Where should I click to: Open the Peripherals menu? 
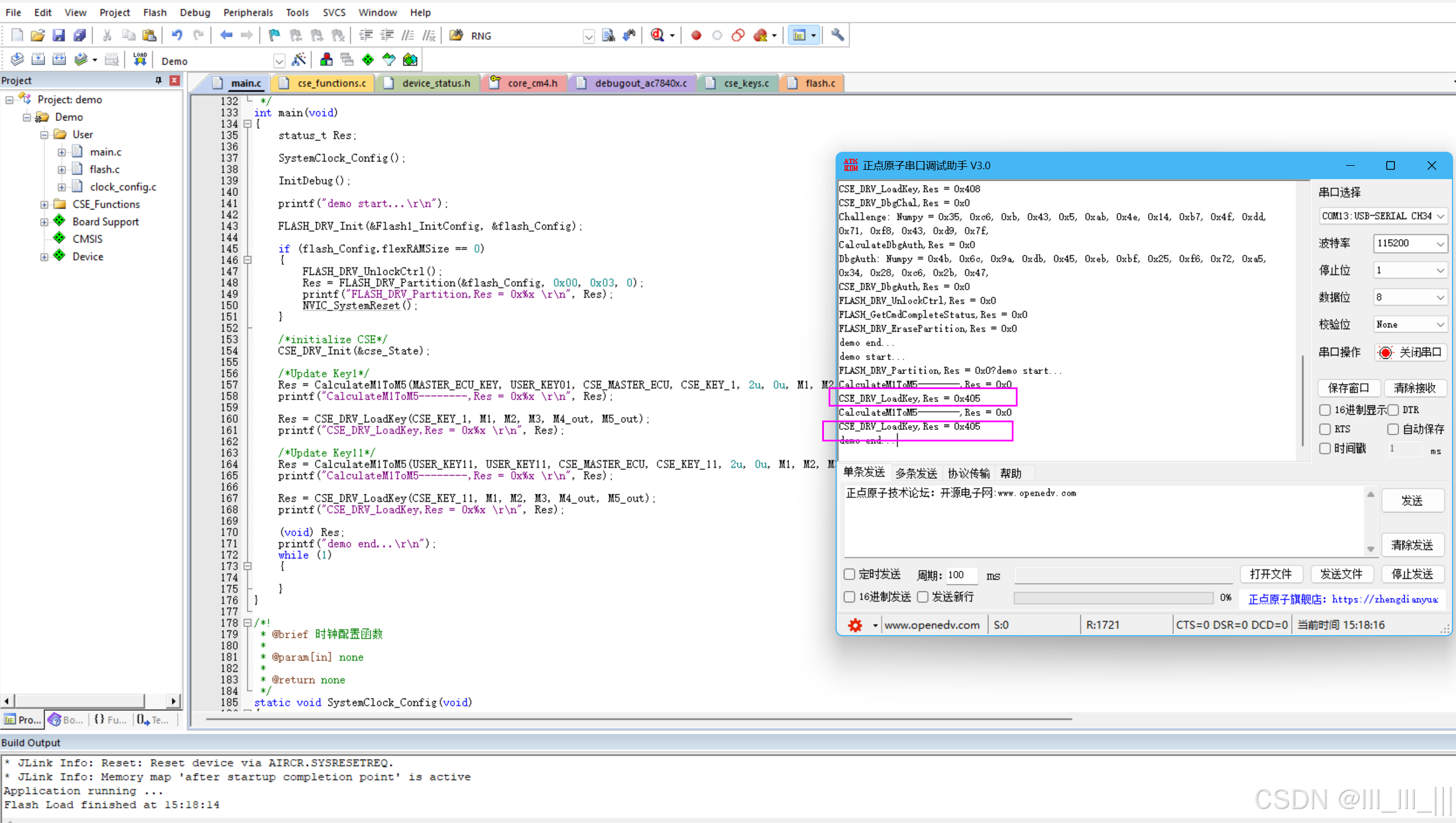pyautogui.click(x=248, y=12)
